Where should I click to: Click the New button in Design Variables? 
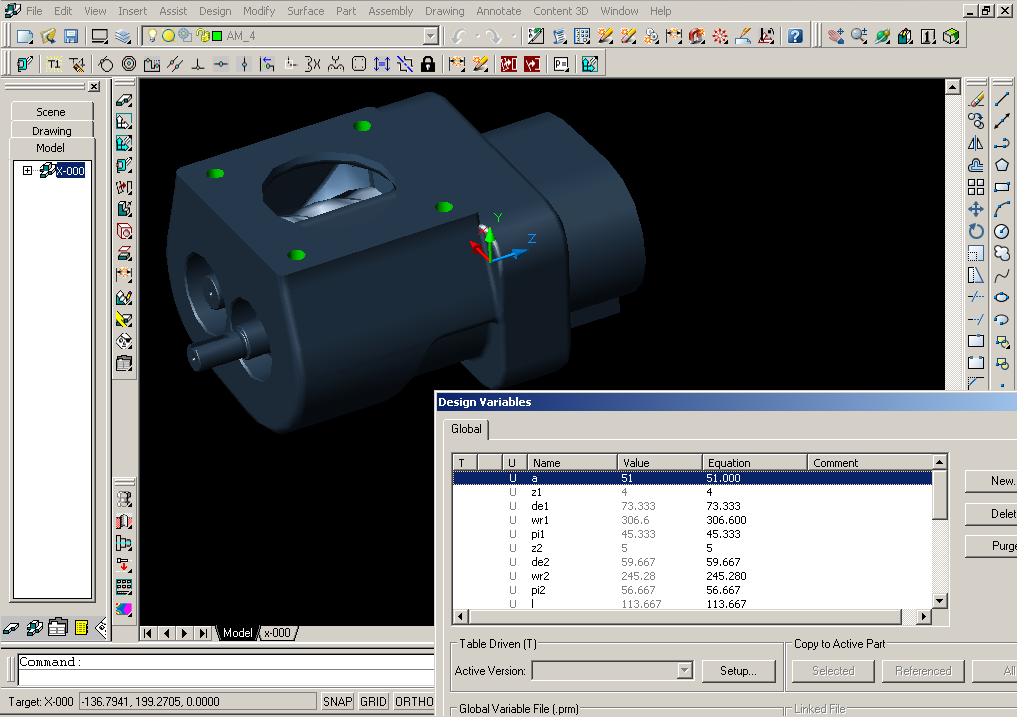(x=990, y=481)
